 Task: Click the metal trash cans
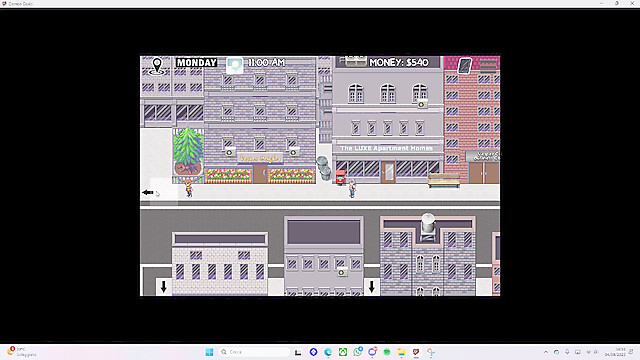click(324, 168)
